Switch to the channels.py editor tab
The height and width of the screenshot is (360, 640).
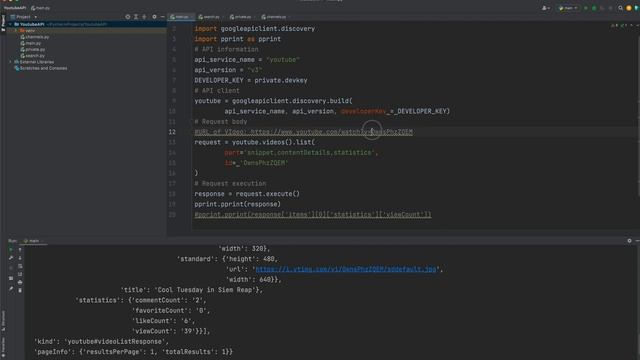(274, 17)
